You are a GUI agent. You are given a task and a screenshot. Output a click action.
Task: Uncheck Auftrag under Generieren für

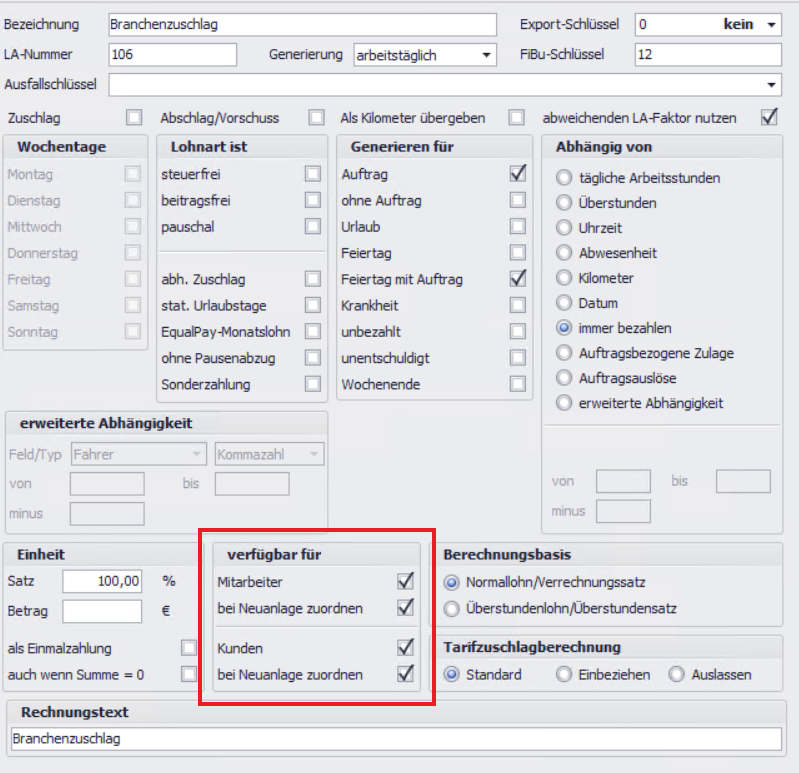pyautogui.click(x=517, y=174)
